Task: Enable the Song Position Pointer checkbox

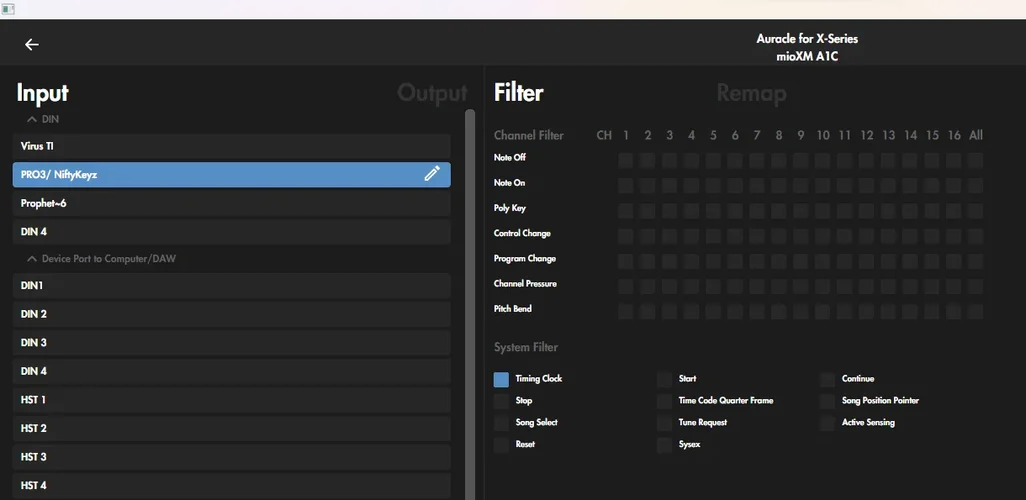Action: (x=827, y=401)
